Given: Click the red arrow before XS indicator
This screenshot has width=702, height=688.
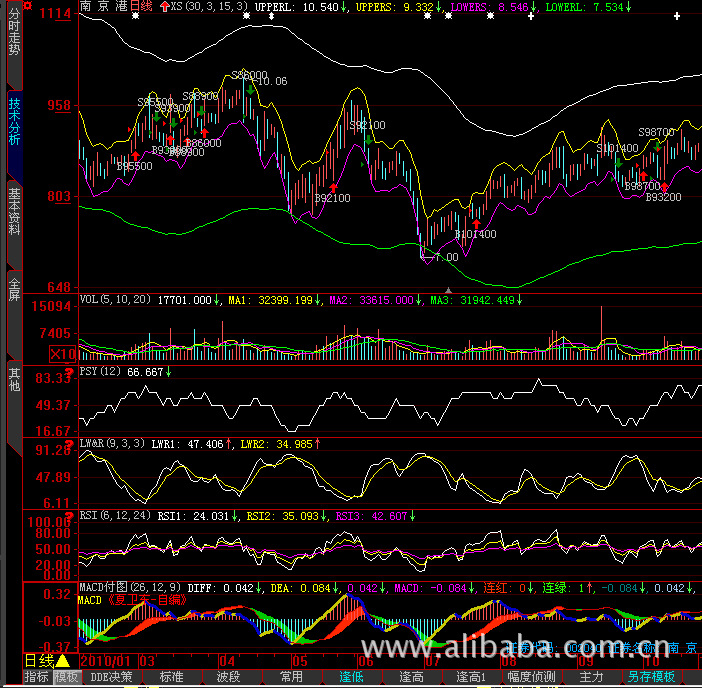Looking at the screenshot, I should [x=165, y=6].
